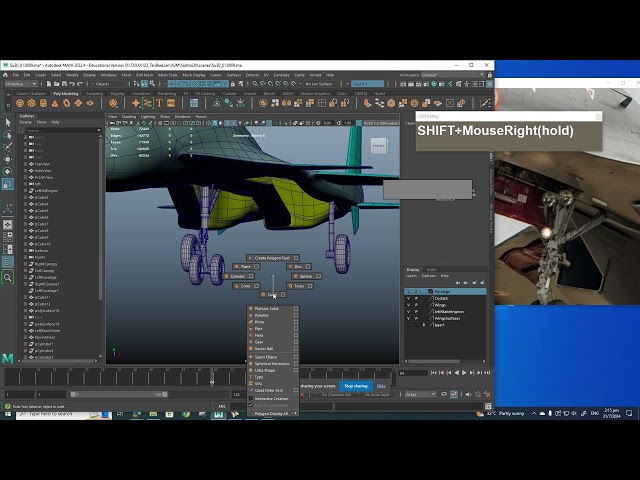Open option box for Plane in marking menu
The image size is (640, 480).
(256, 267)
